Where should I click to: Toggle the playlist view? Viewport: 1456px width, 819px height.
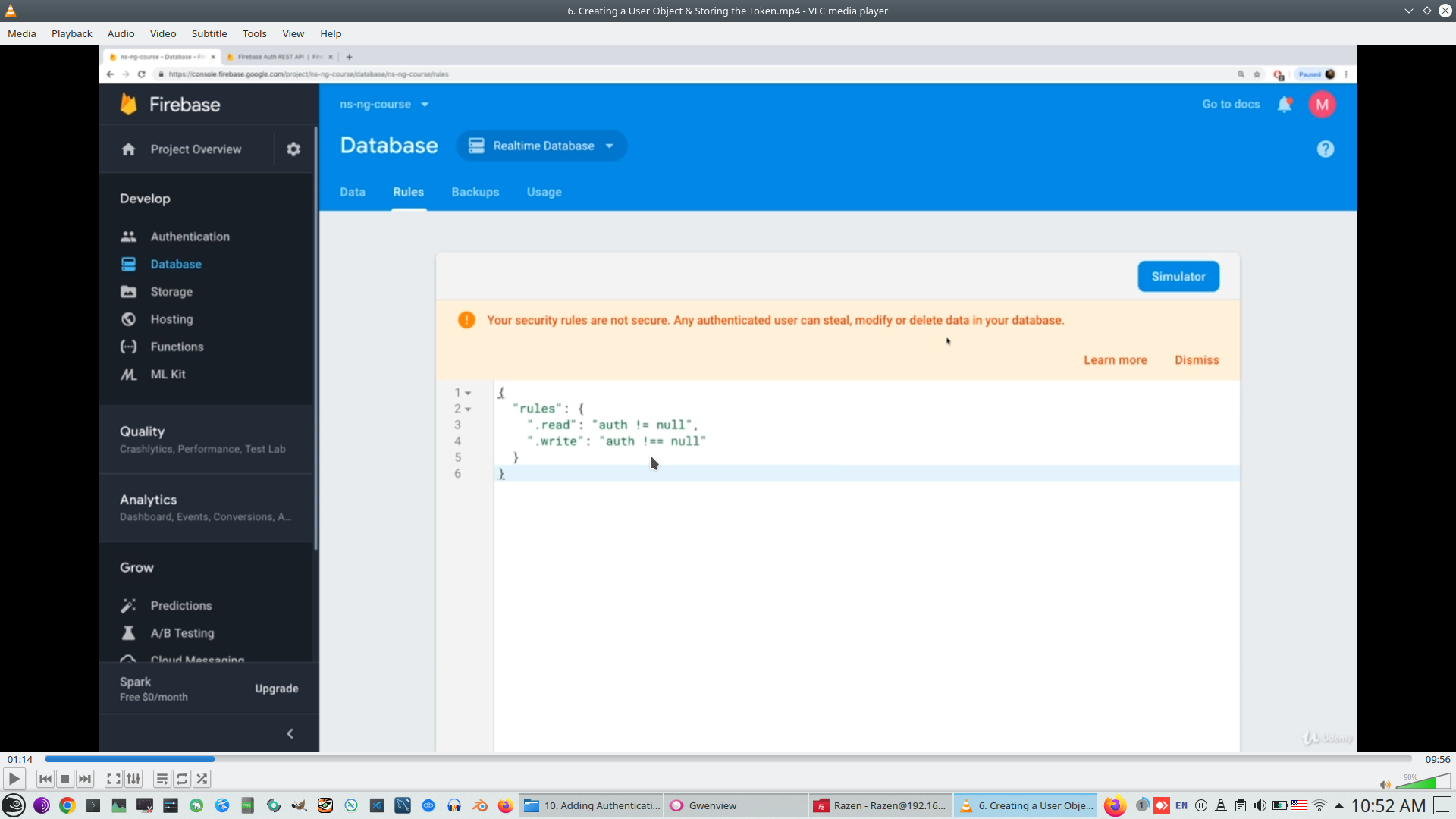(162, 779)
